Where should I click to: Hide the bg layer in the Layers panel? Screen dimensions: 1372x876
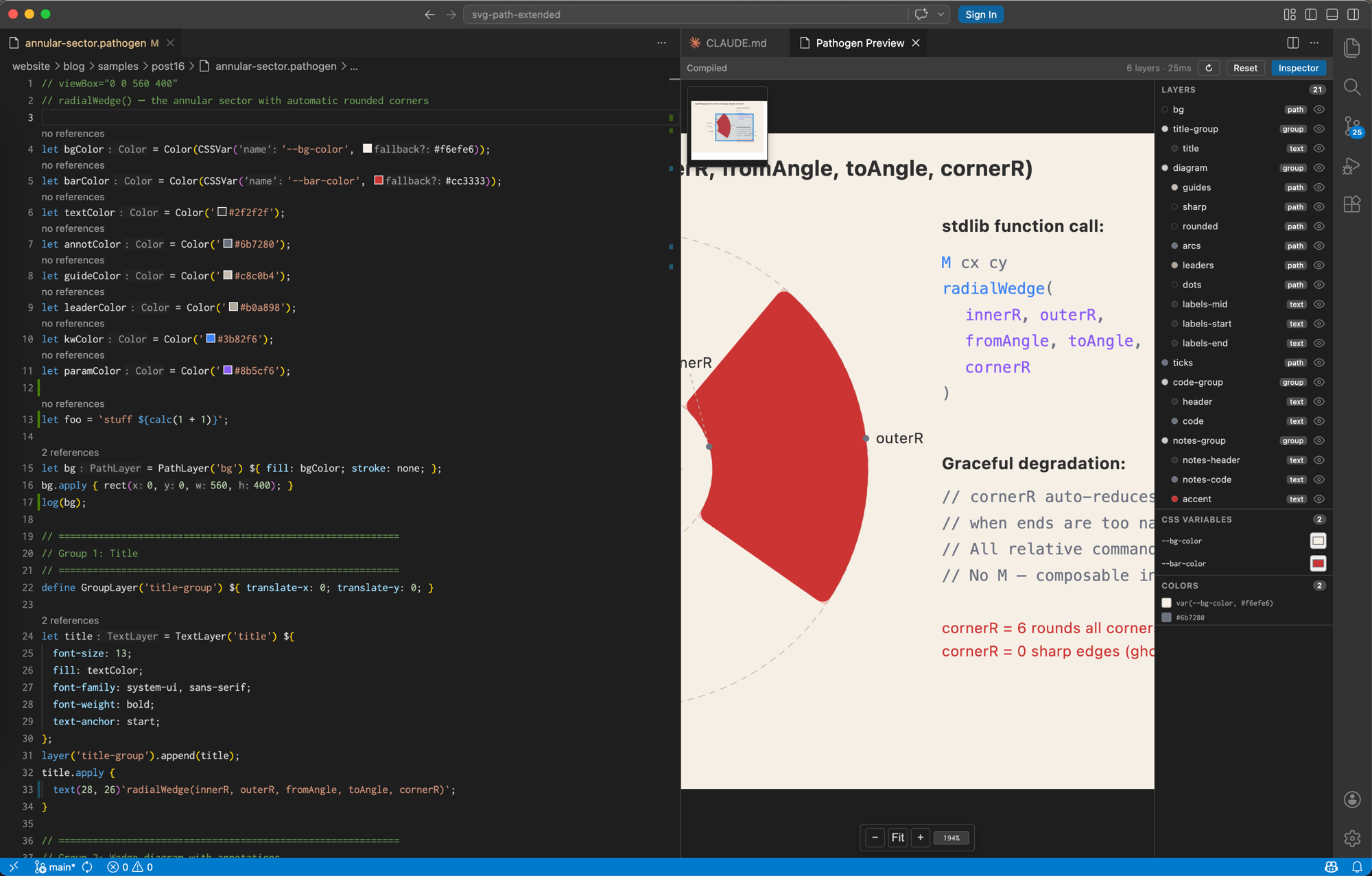[1318, 109]
